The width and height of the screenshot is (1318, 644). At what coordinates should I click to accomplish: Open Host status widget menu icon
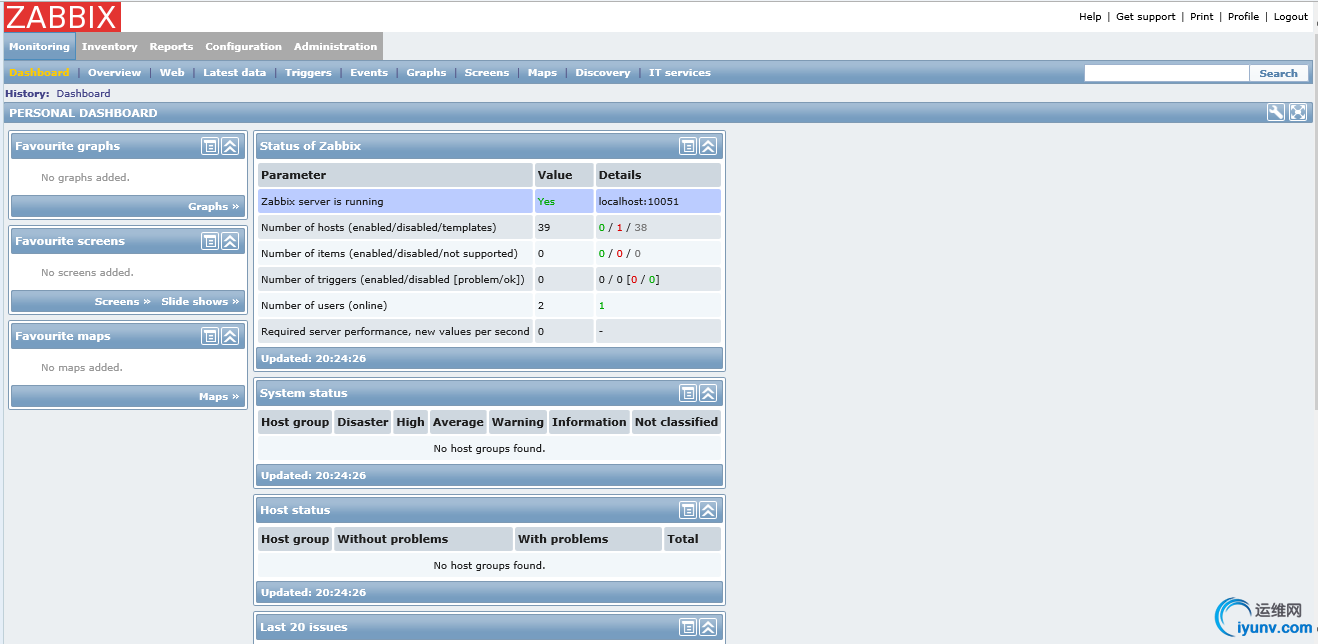tap(688, 510)
